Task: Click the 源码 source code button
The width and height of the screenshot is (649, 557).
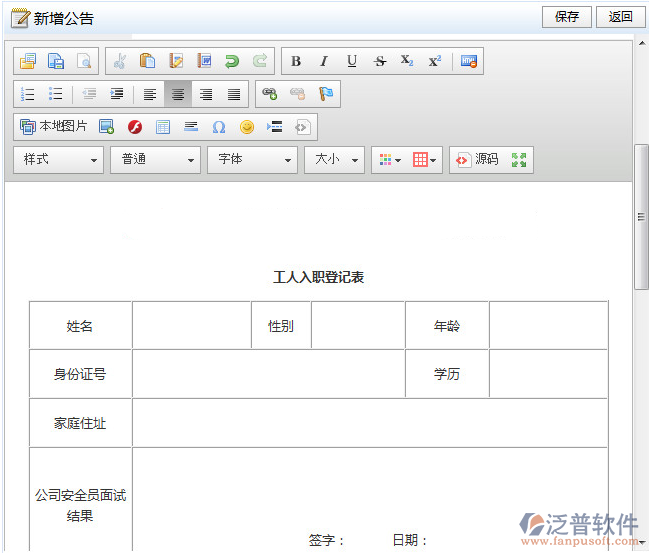Action: [477, 160]
